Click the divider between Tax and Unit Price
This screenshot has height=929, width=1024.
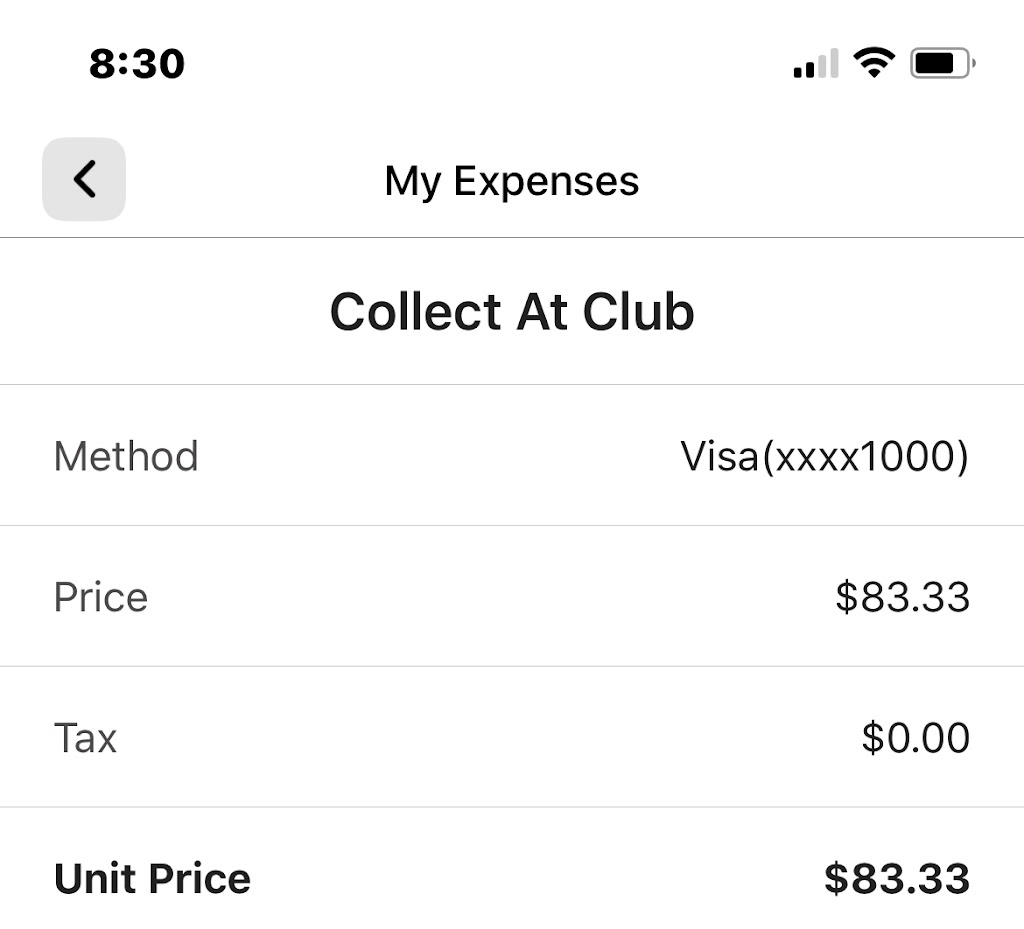[x=512, y=807]
